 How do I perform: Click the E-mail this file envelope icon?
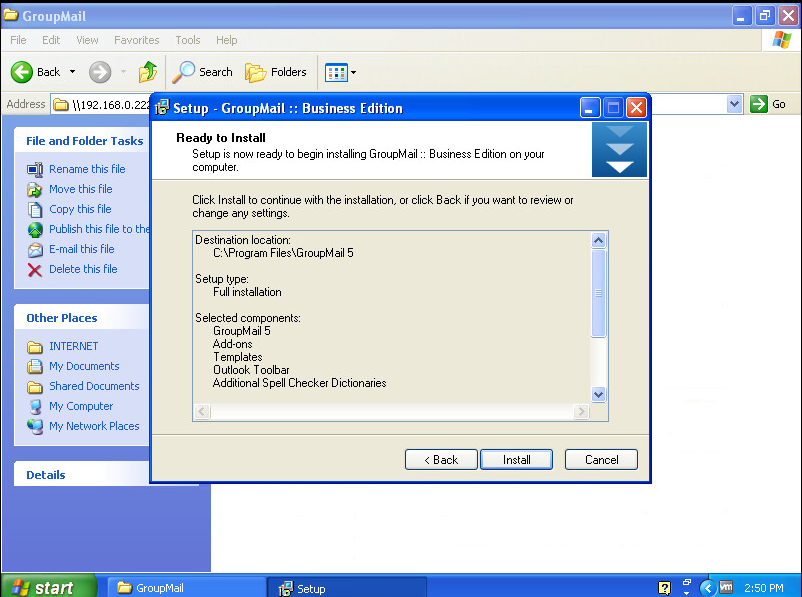click(35, 249)
